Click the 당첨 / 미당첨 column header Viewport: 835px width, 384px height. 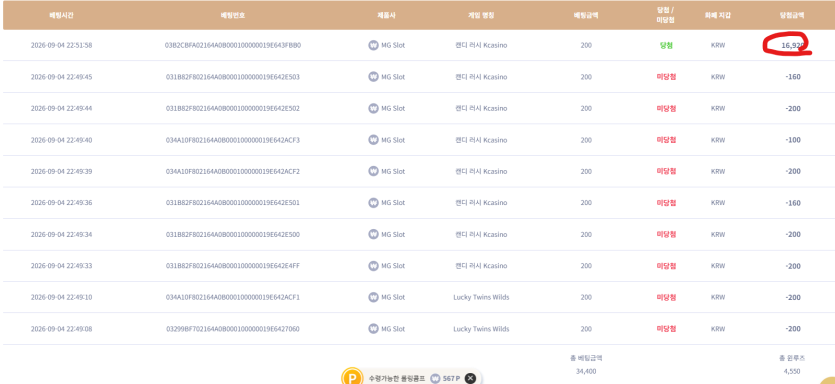tap(666, 15)
